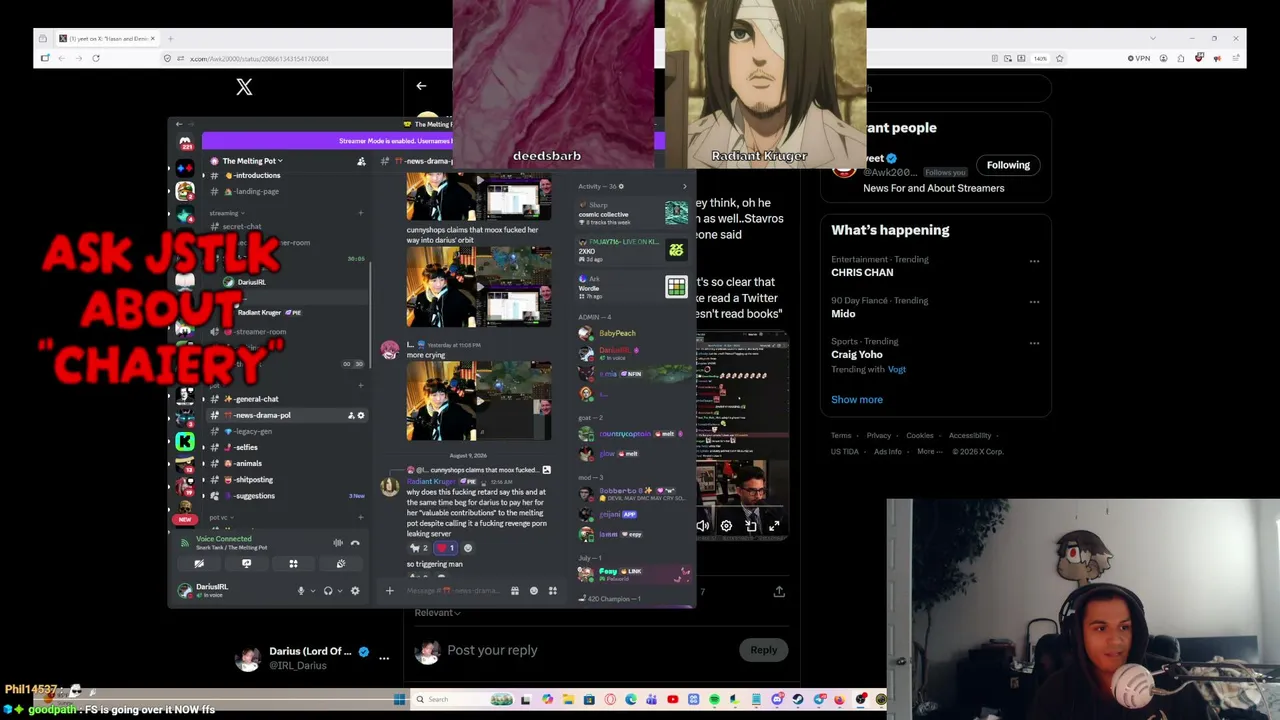Switch to the news-drama-pol channel
1280x720 pixels.
coord(288,415)
